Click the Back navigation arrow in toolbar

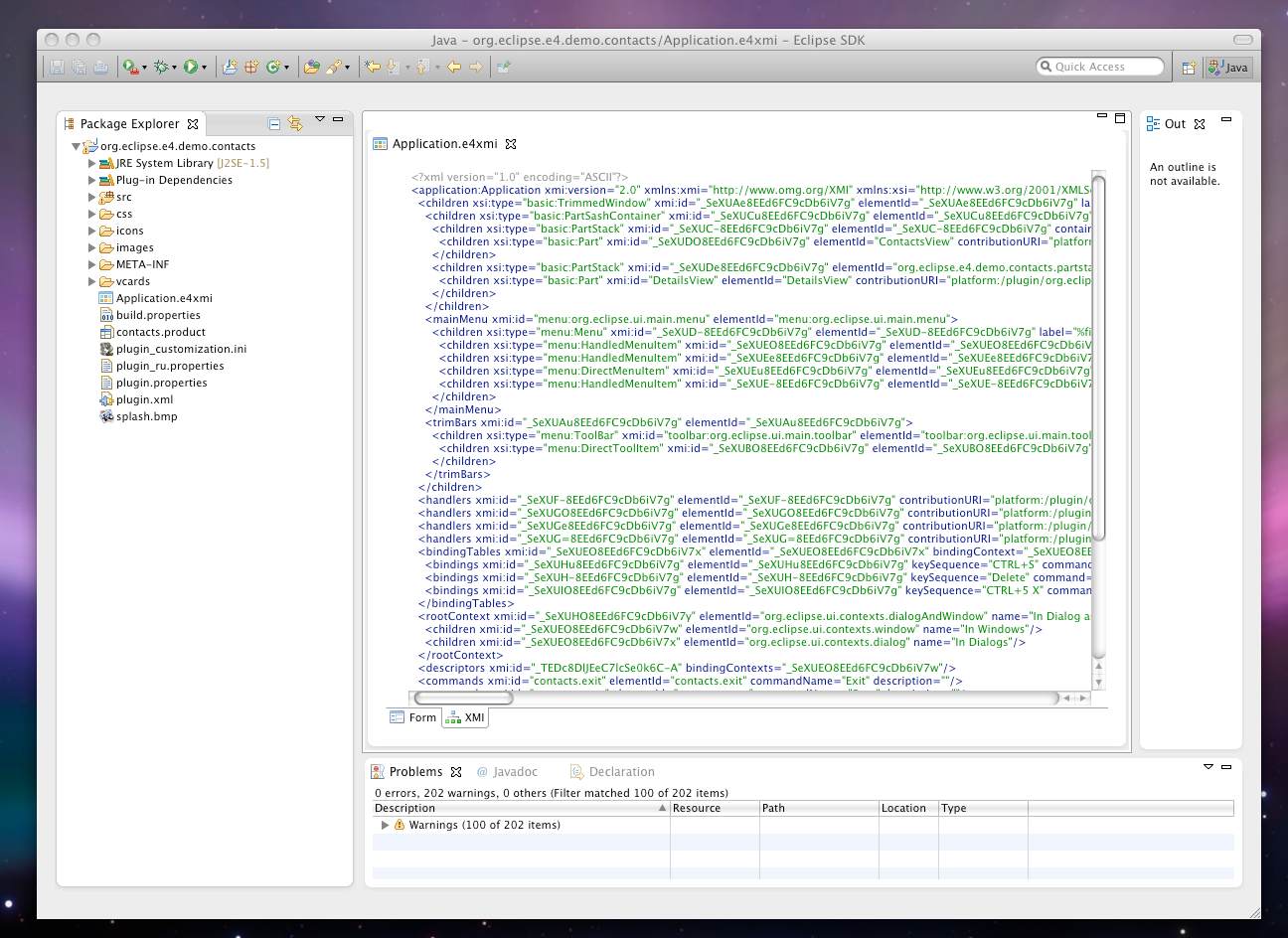(454, 67)
